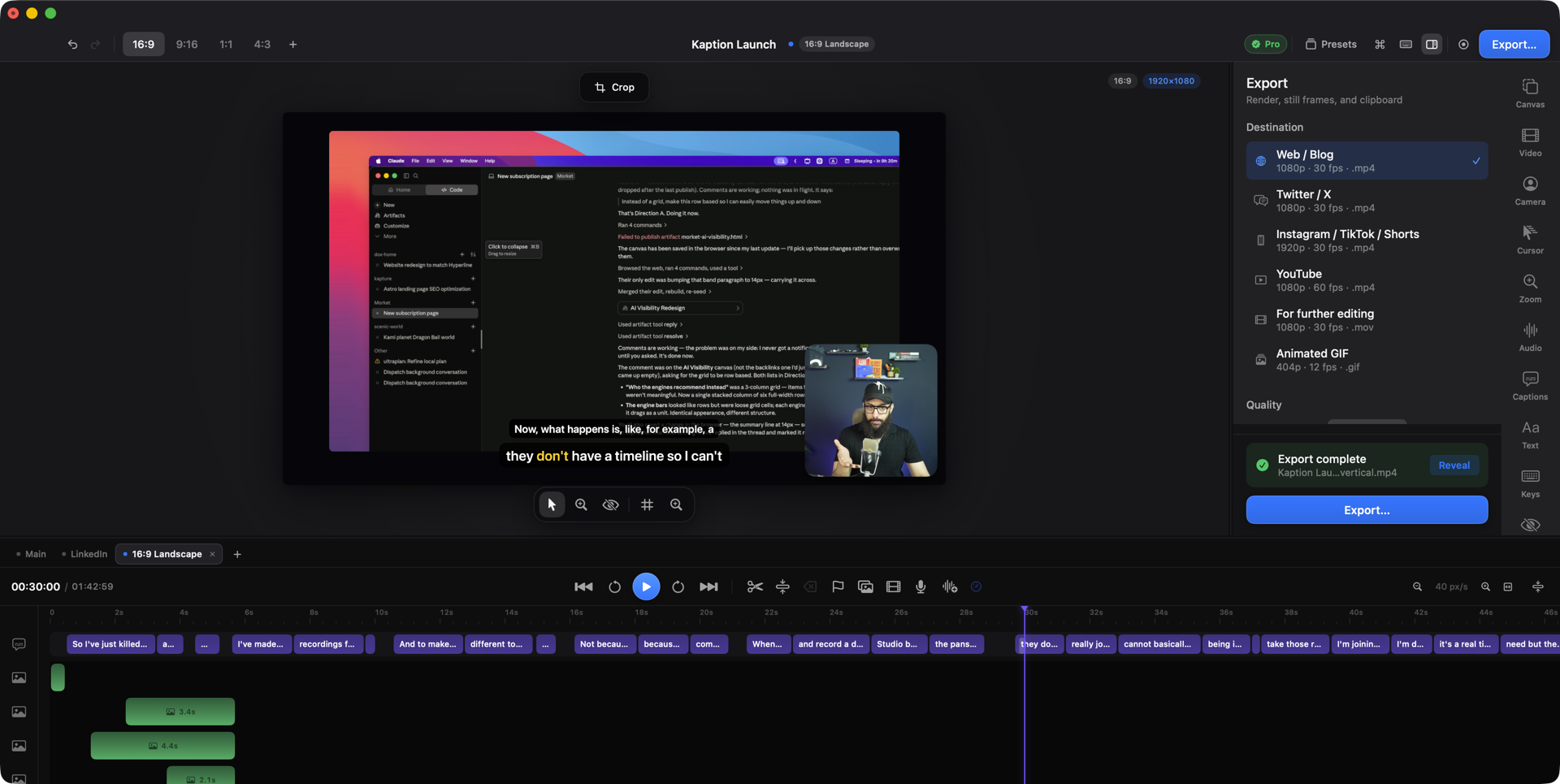Image resolution: width=1560 pixels, height=784 pixels.
Task: Zoom out the timeline
Action: pyautogui.click(x=1417, y=587)
